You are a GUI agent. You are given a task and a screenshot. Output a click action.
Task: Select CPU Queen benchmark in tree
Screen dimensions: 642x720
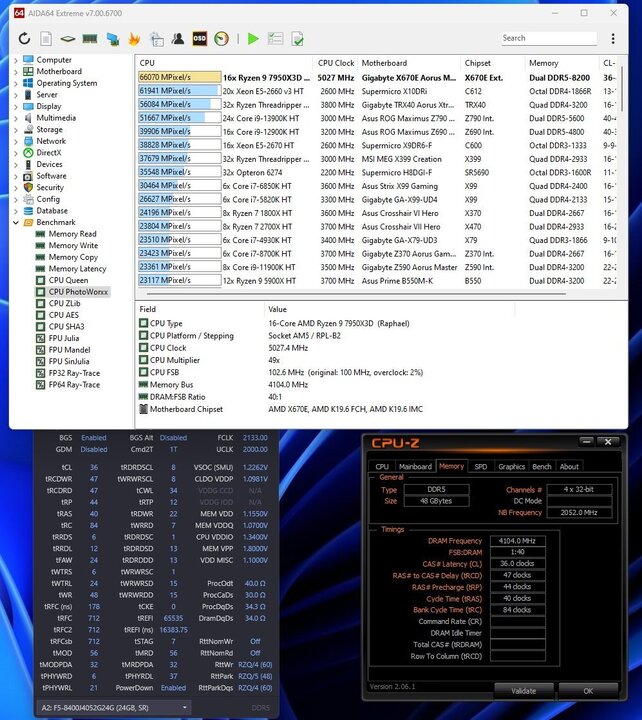point(68,280)
